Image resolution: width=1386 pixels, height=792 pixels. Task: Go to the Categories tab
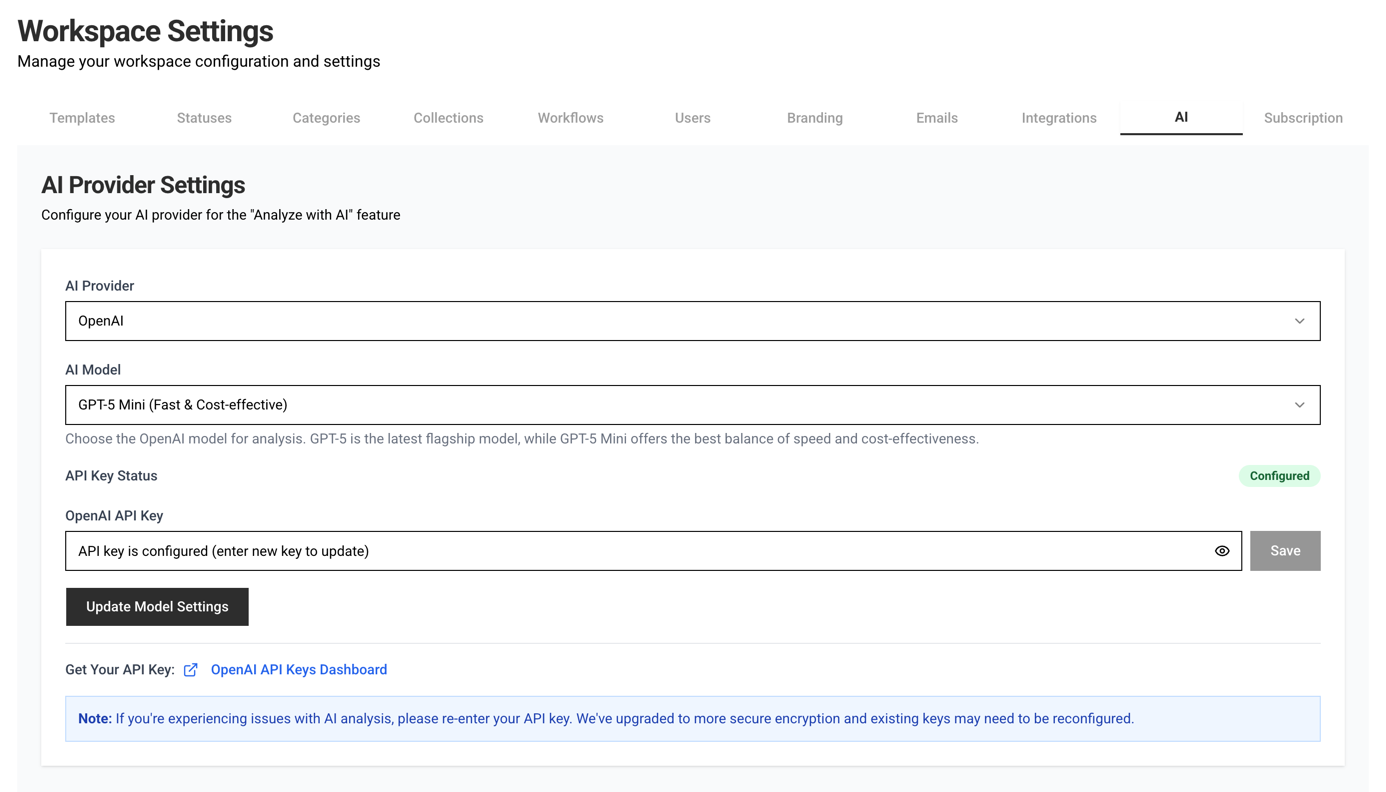tap(326, 118)
